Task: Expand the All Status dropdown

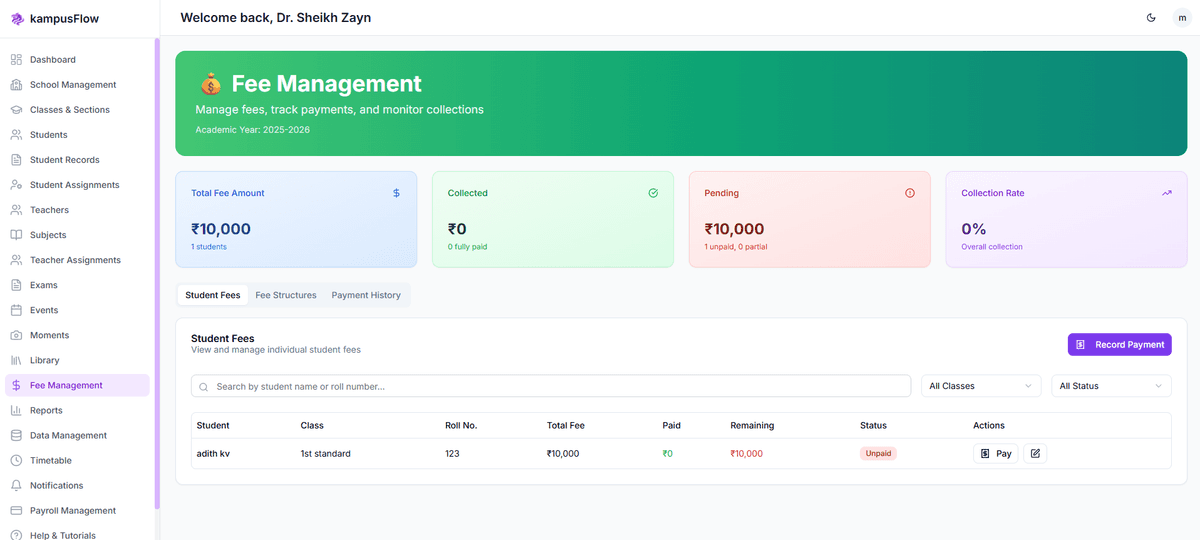Action: [x=1111, y=386]
